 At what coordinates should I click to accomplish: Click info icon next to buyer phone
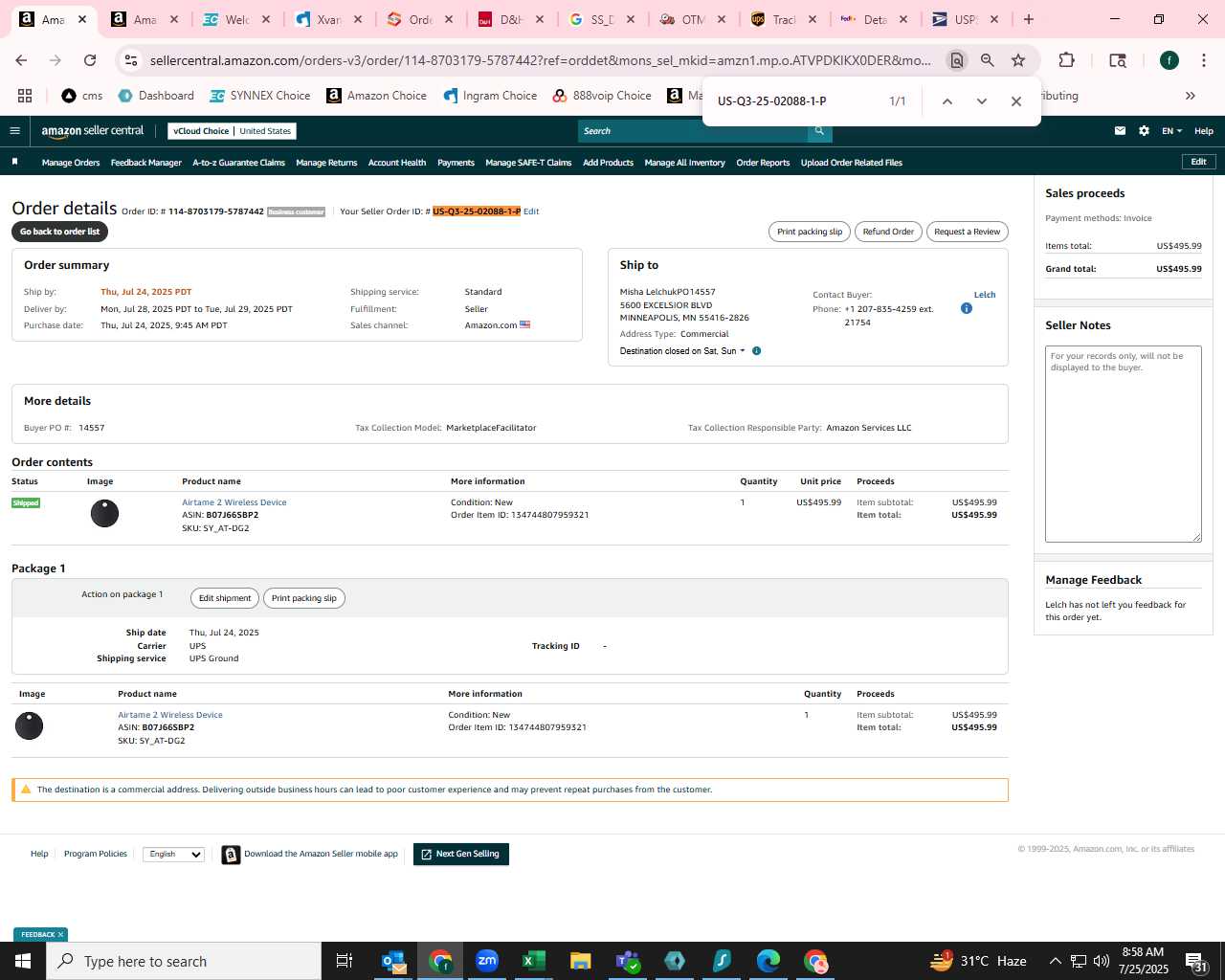(x=967, y=308)
